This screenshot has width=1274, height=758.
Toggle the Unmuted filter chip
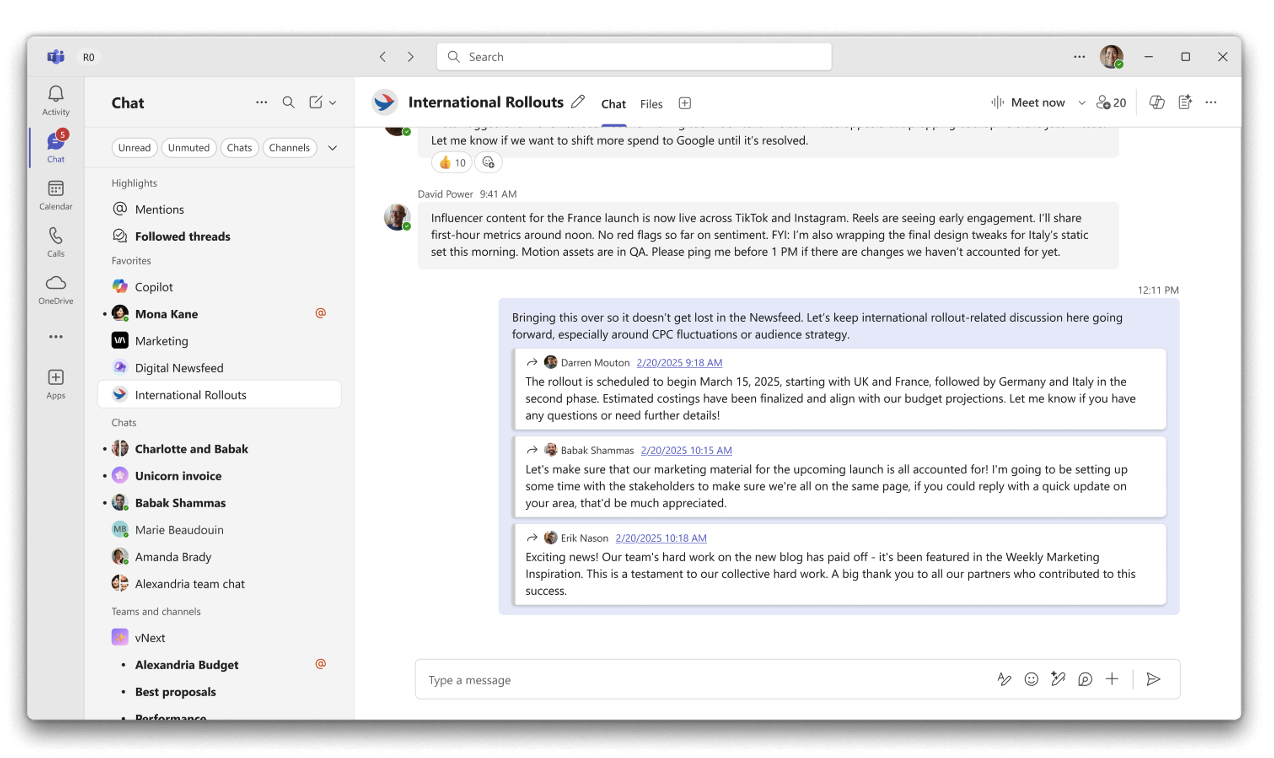pos(189,148)
